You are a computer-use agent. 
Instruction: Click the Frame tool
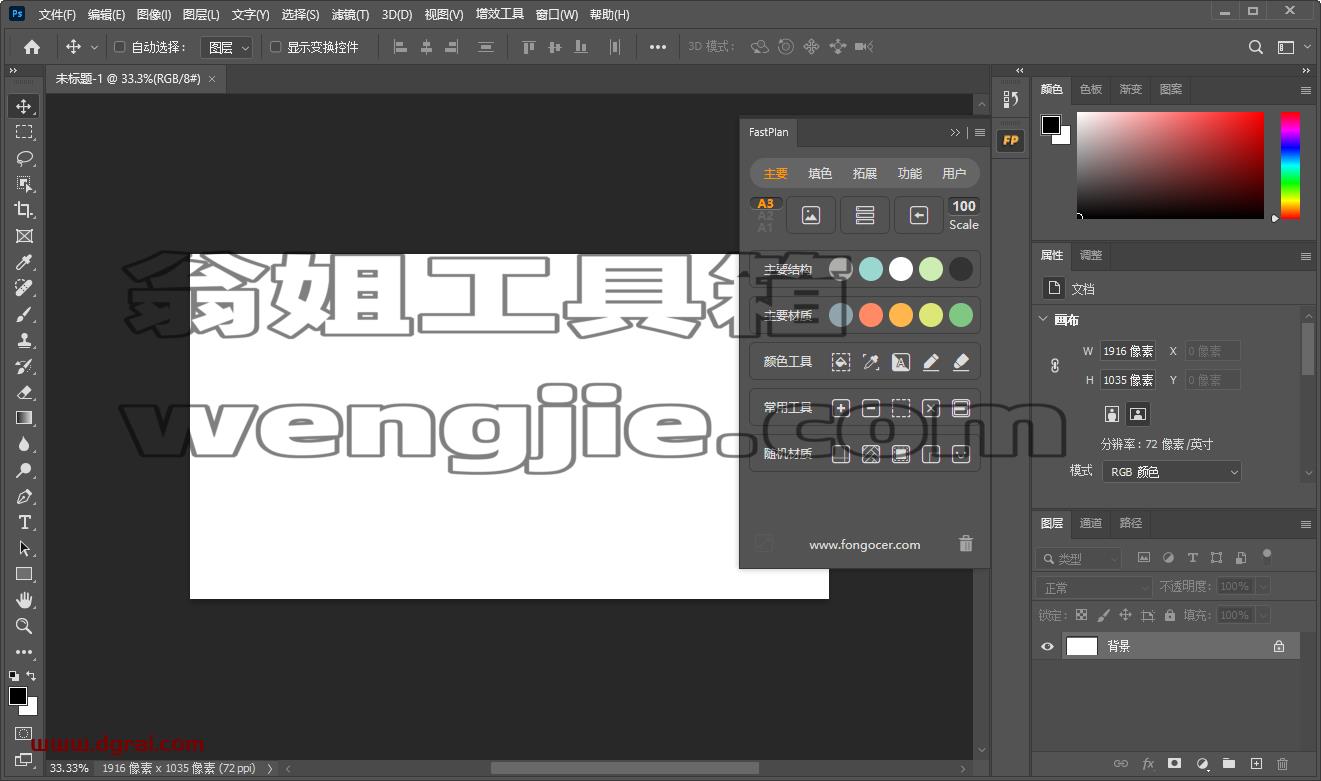(x=24, y=236)
